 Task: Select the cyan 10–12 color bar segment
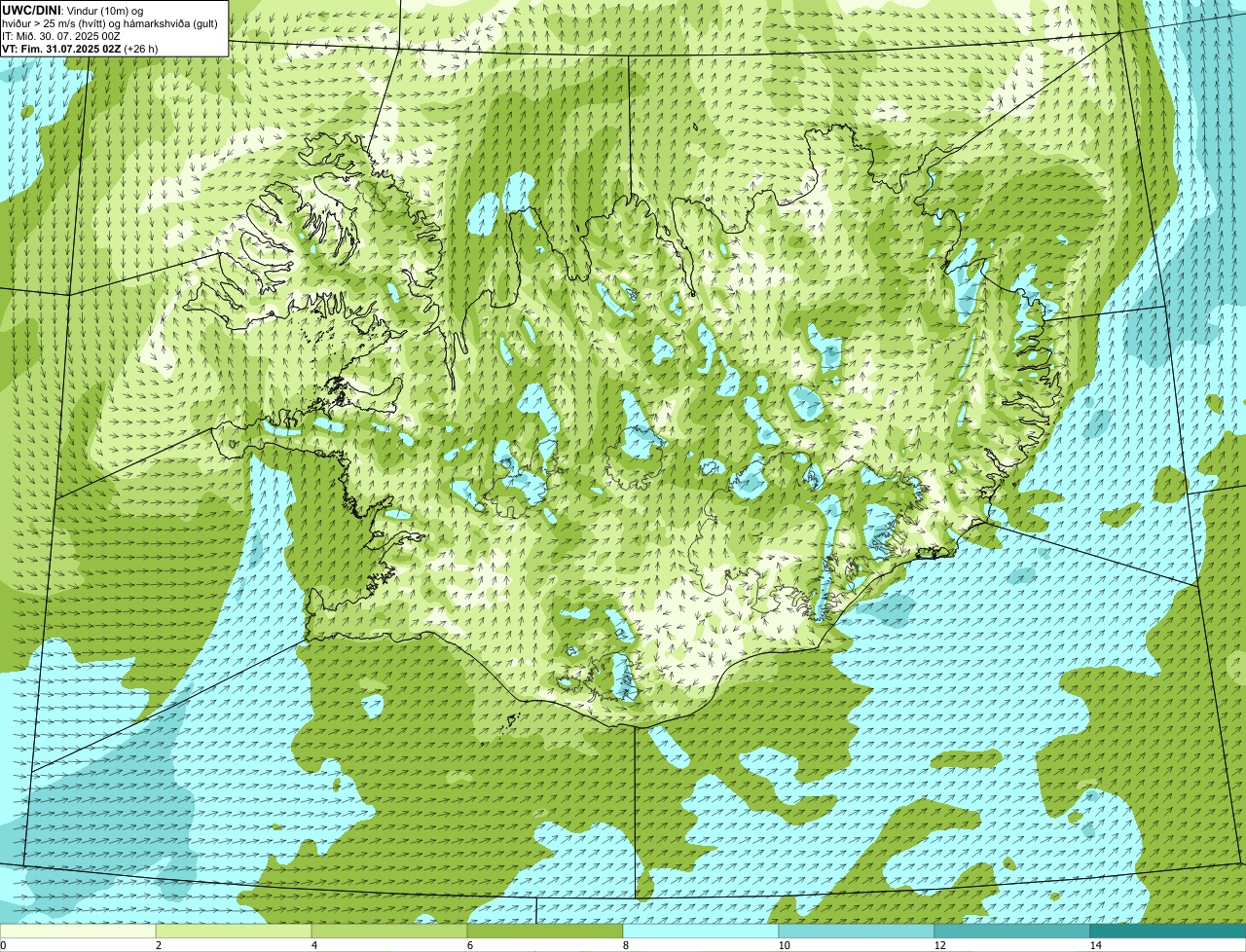[x=857, y=931]
